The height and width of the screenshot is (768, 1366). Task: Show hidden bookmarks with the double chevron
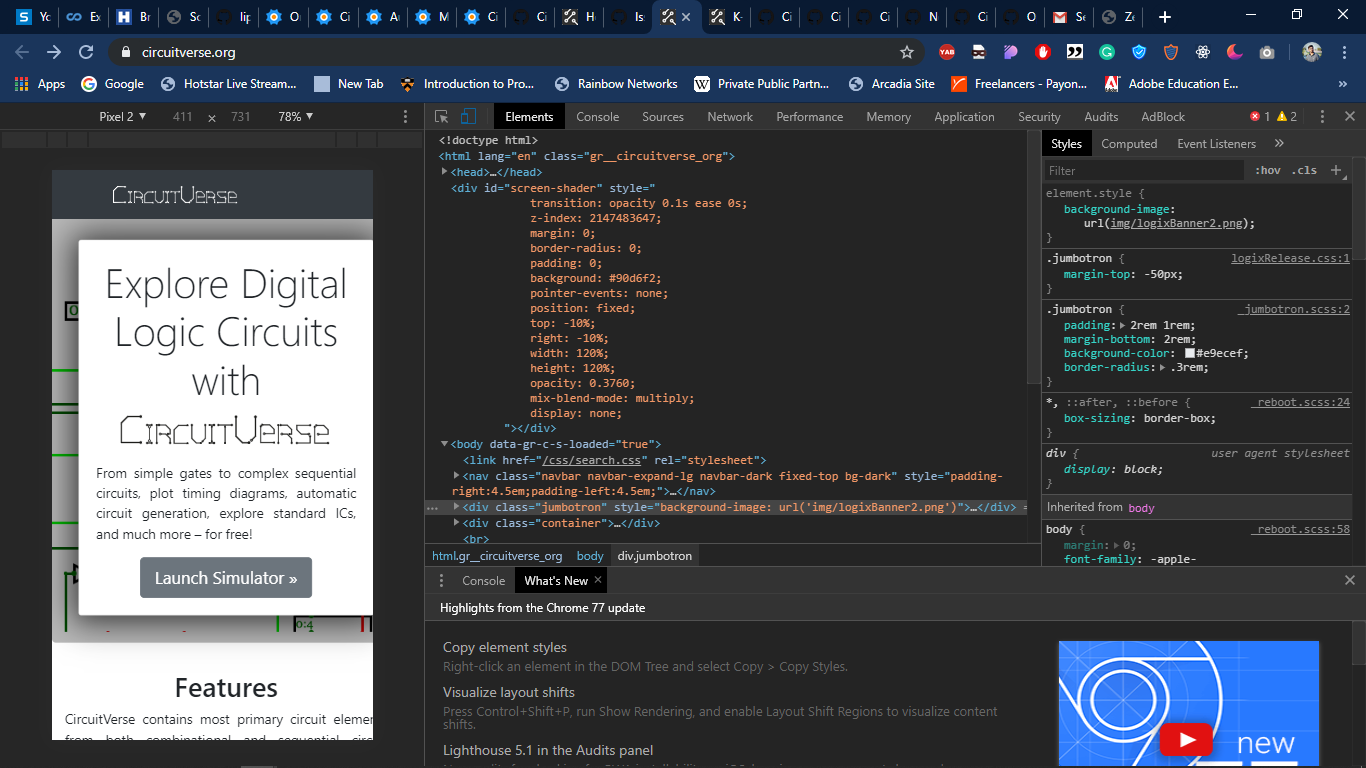(1343, 84)
